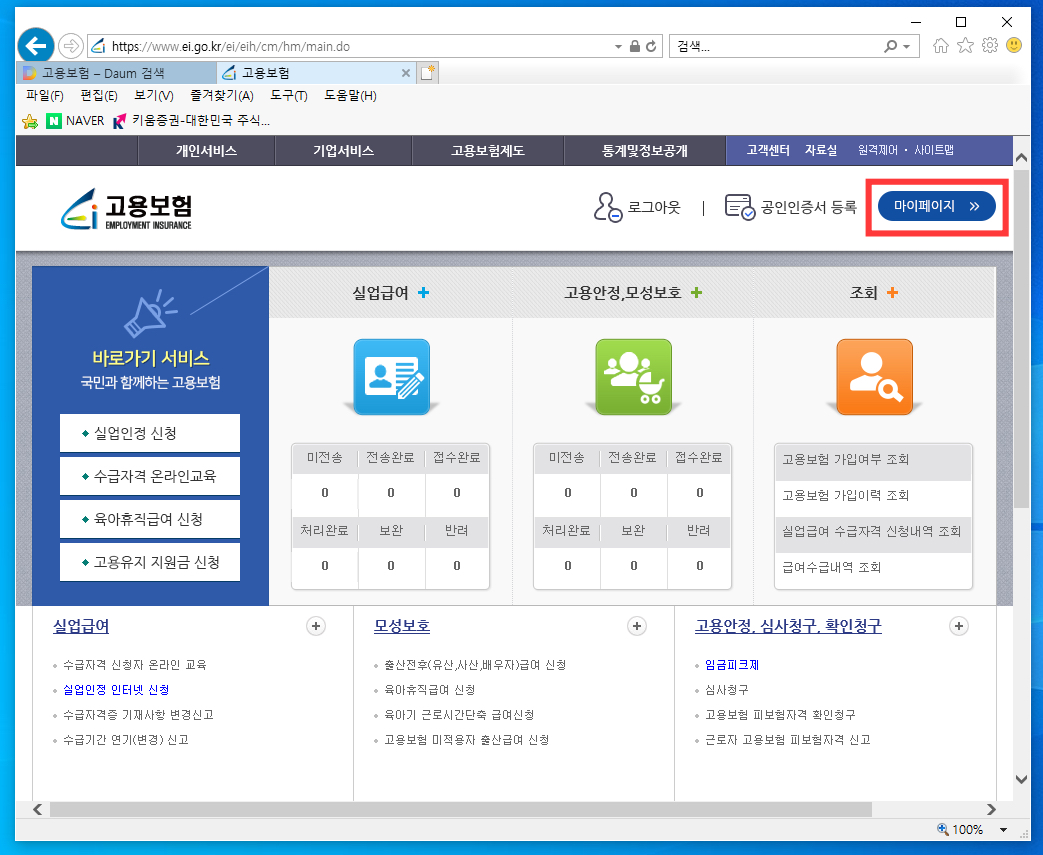Screen dimensions: 1043x855
Task: Close the 고용보험 tab
Action: [x=406, y=73]
